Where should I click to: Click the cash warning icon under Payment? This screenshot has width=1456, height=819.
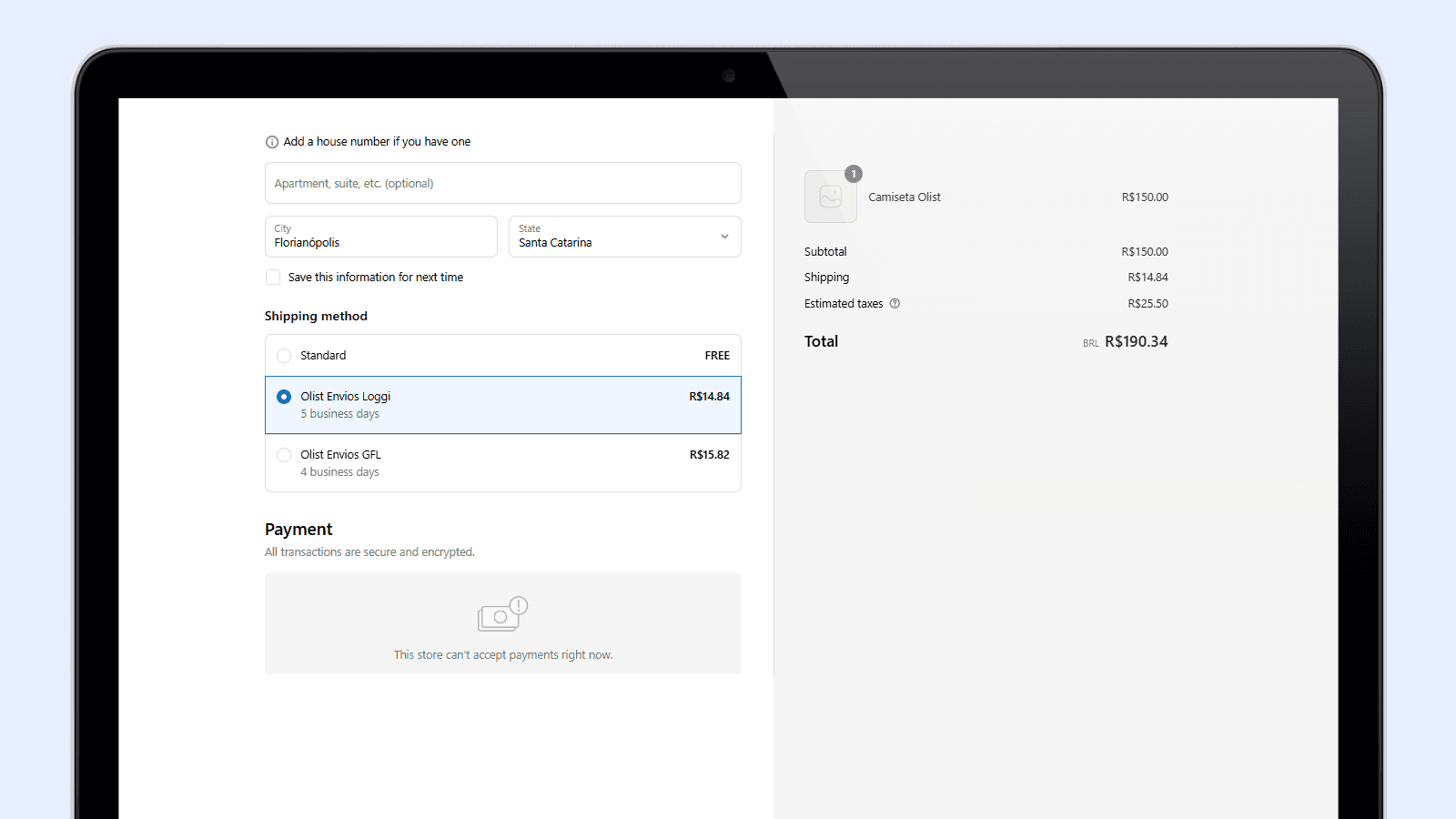pos(502,614)
